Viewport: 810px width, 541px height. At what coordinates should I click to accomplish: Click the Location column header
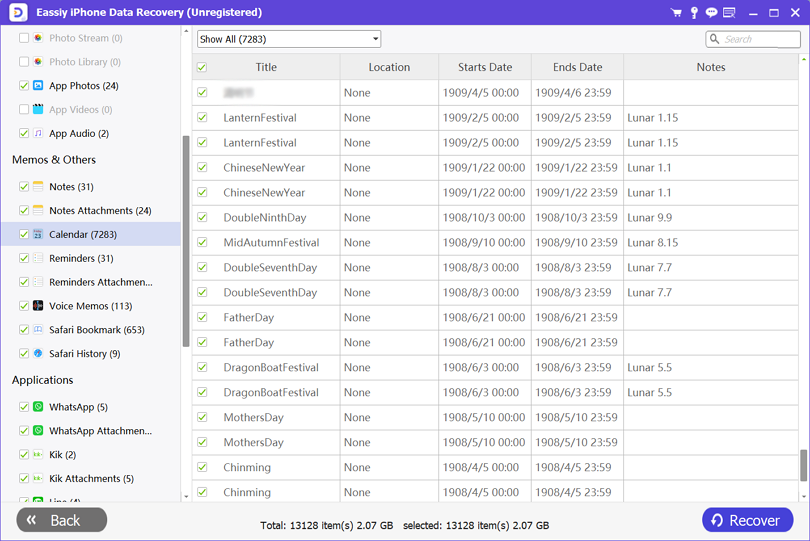pos(389,67)
